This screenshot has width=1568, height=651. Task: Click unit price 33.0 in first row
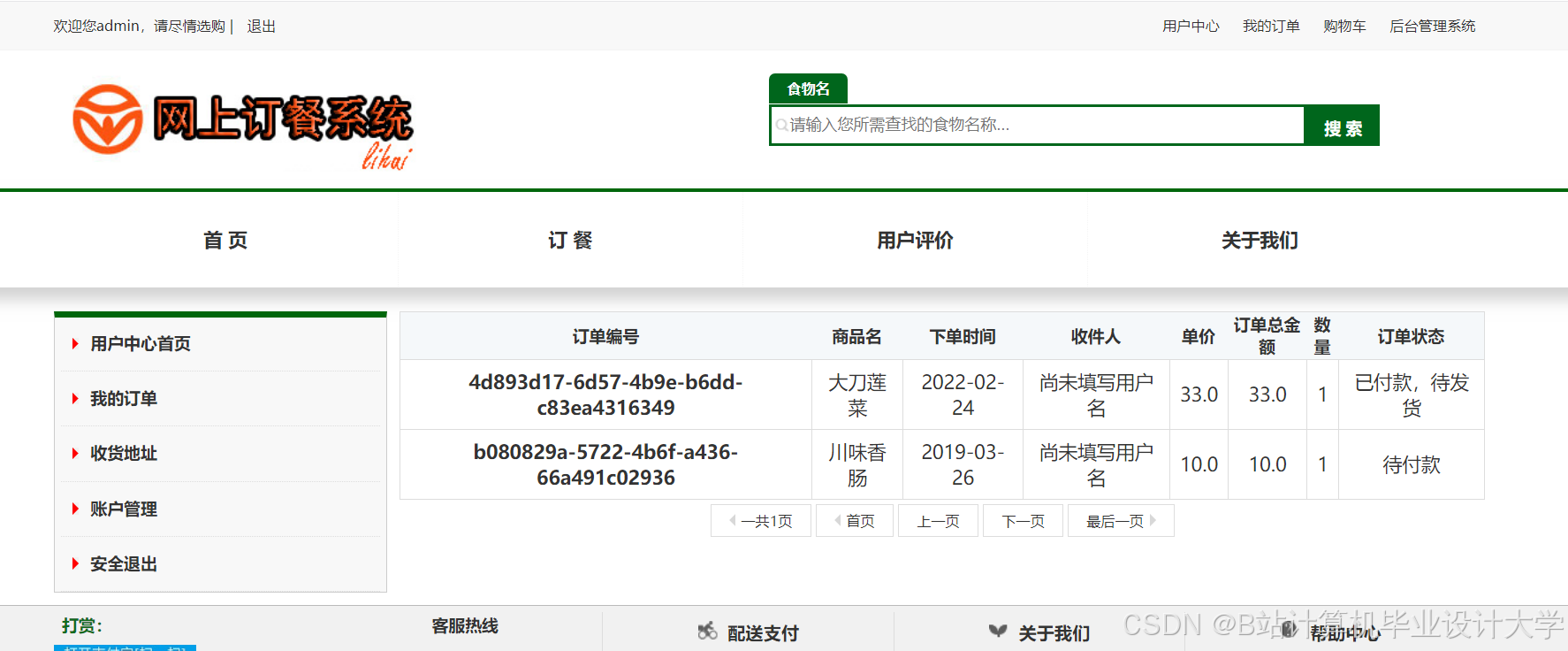[x=1199, y=394]
